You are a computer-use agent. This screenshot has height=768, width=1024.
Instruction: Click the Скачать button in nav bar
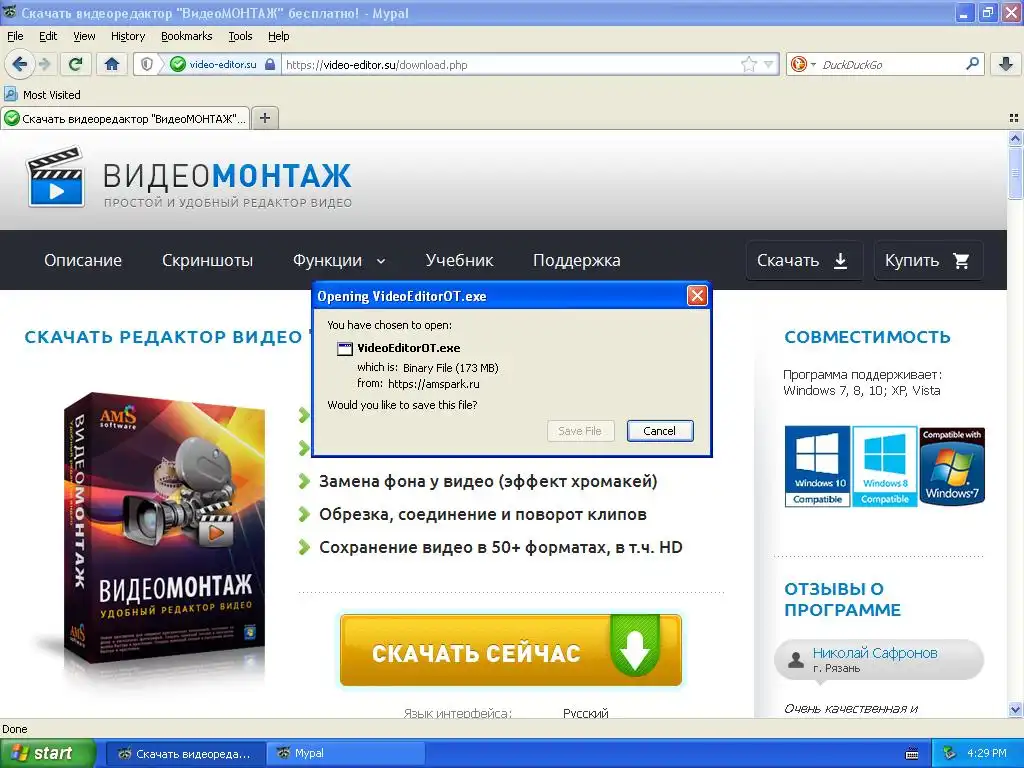click(804, 261)
